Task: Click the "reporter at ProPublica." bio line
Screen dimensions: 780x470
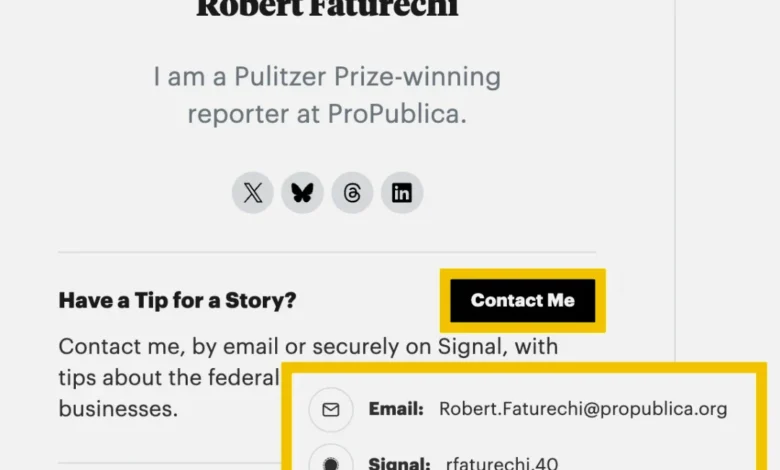Action: 327,114
